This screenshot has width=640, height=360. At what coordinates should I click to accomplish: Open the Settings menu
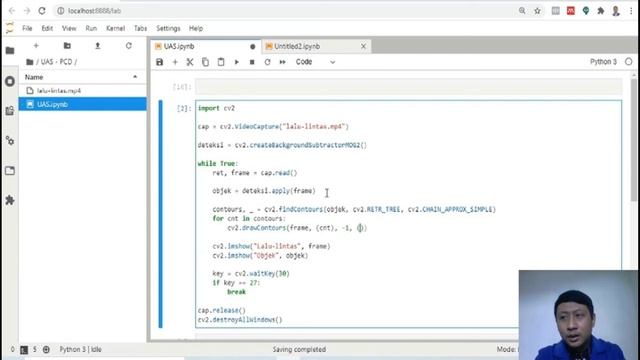(x=168, y=28)
